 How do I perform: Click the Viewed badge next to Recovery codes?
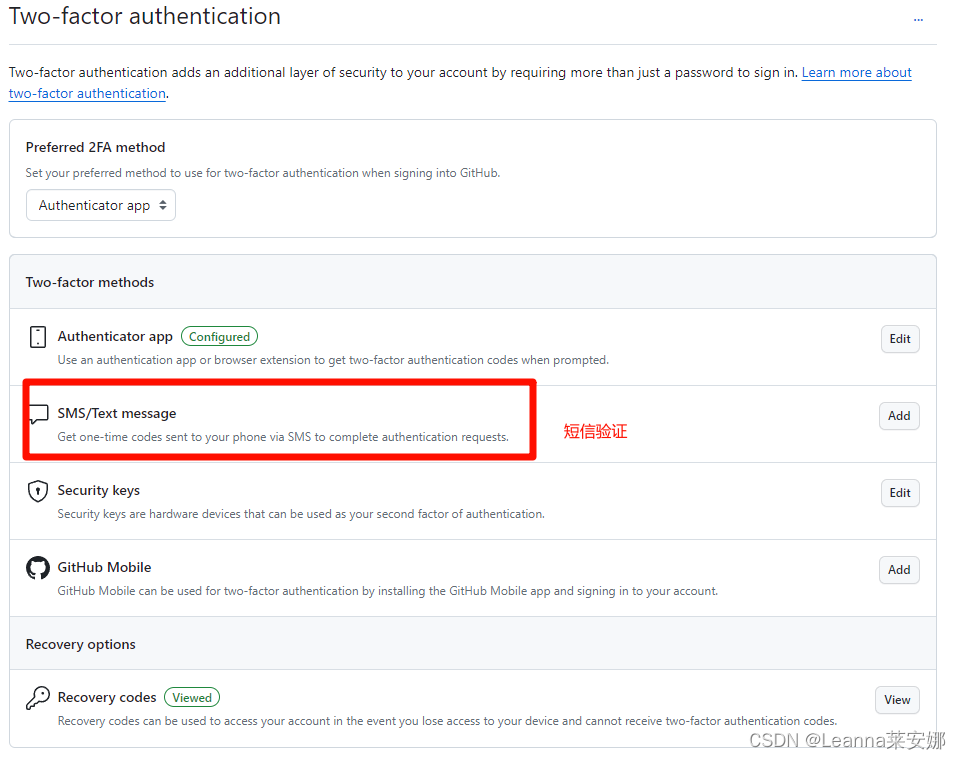[x=192, y=698]
